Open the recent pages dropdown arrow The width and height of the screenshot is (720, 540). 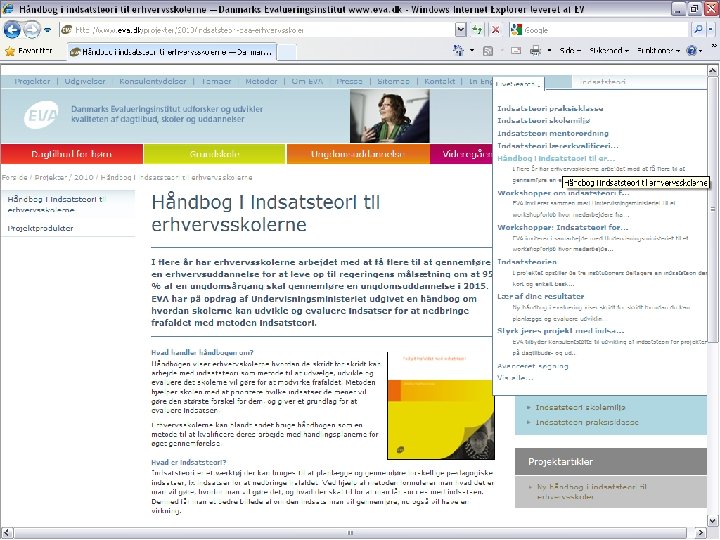point(48,30)
